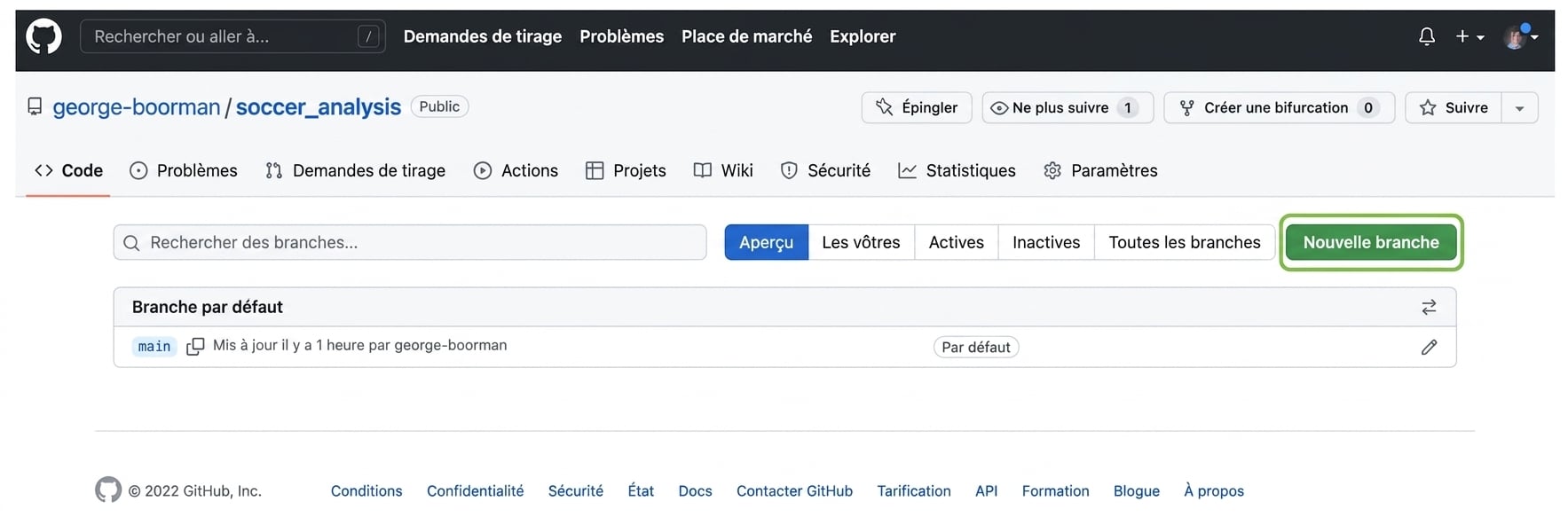
Task: Select the Code repository tab
Action: tap(68, 170)
